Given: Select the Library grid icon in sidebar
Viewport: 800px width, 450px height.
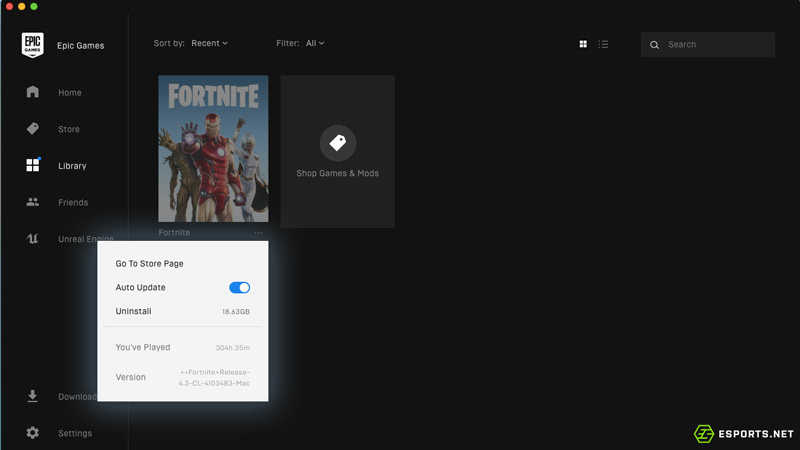Looking at the screenshot, I should click(33, 165).
